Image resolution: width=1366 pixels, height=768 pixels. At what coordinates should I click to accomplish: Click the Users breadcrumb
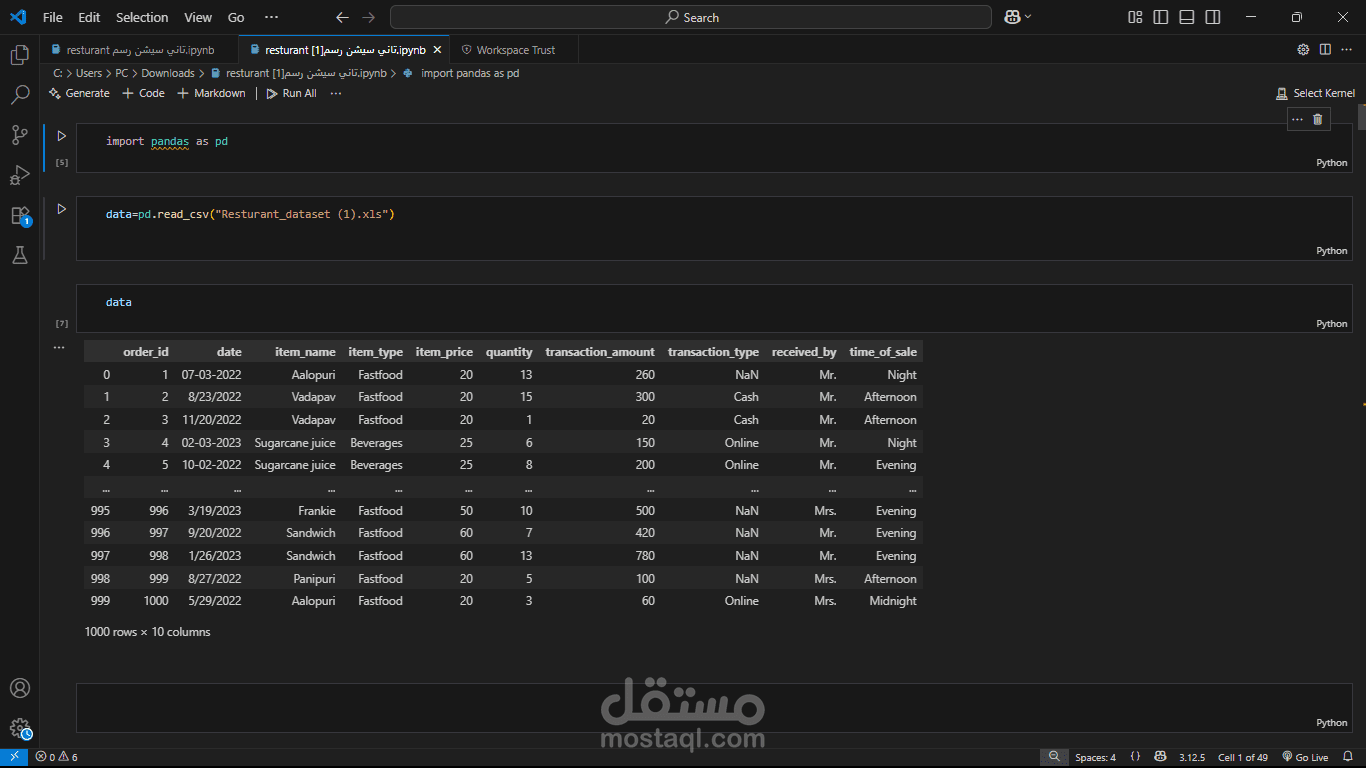point(89,73)
